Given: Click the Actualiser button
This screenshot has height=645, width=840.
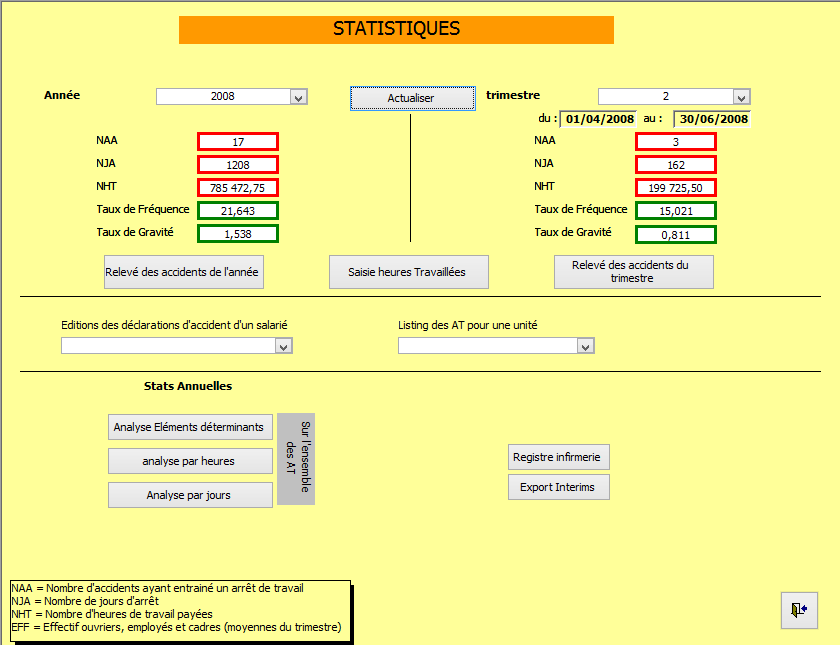Looking at the screenshot, I should (x=412, y=98).
